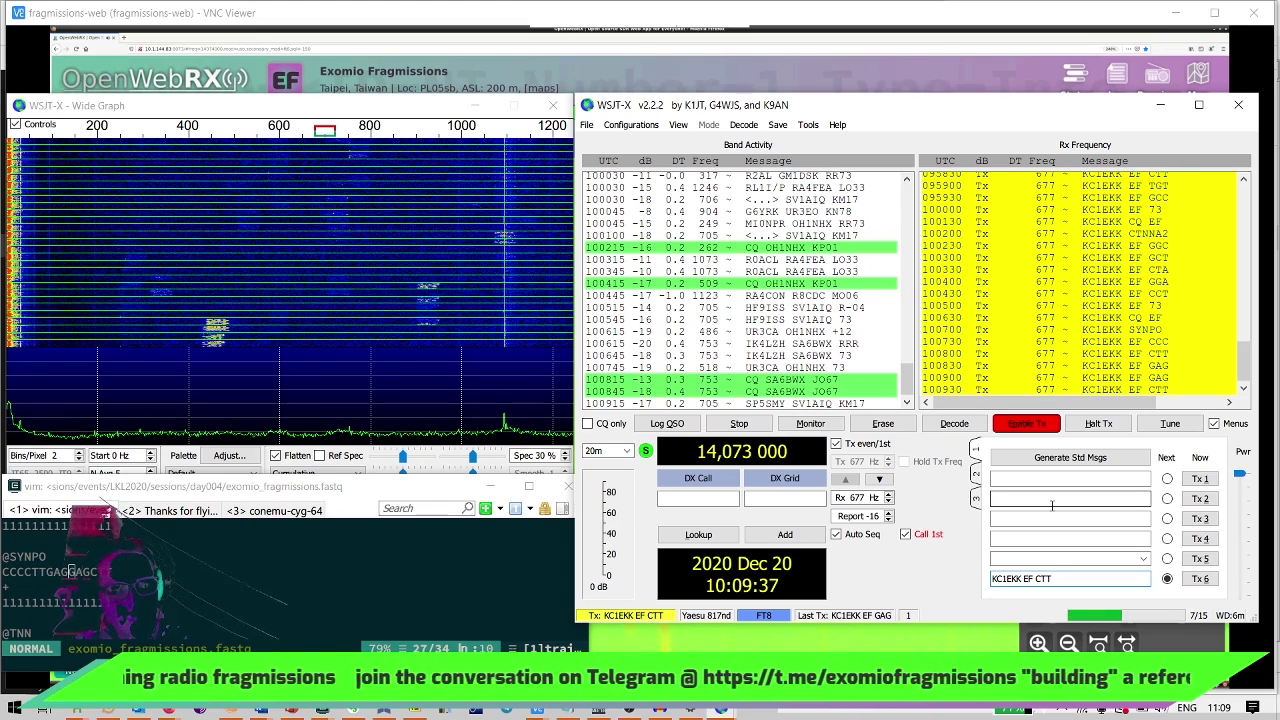The width and height of the screenshot is (1280, 720).
Task: Adjust Bins/Pixel spinner in Wide Graph
Action: (x=47, y=456)
